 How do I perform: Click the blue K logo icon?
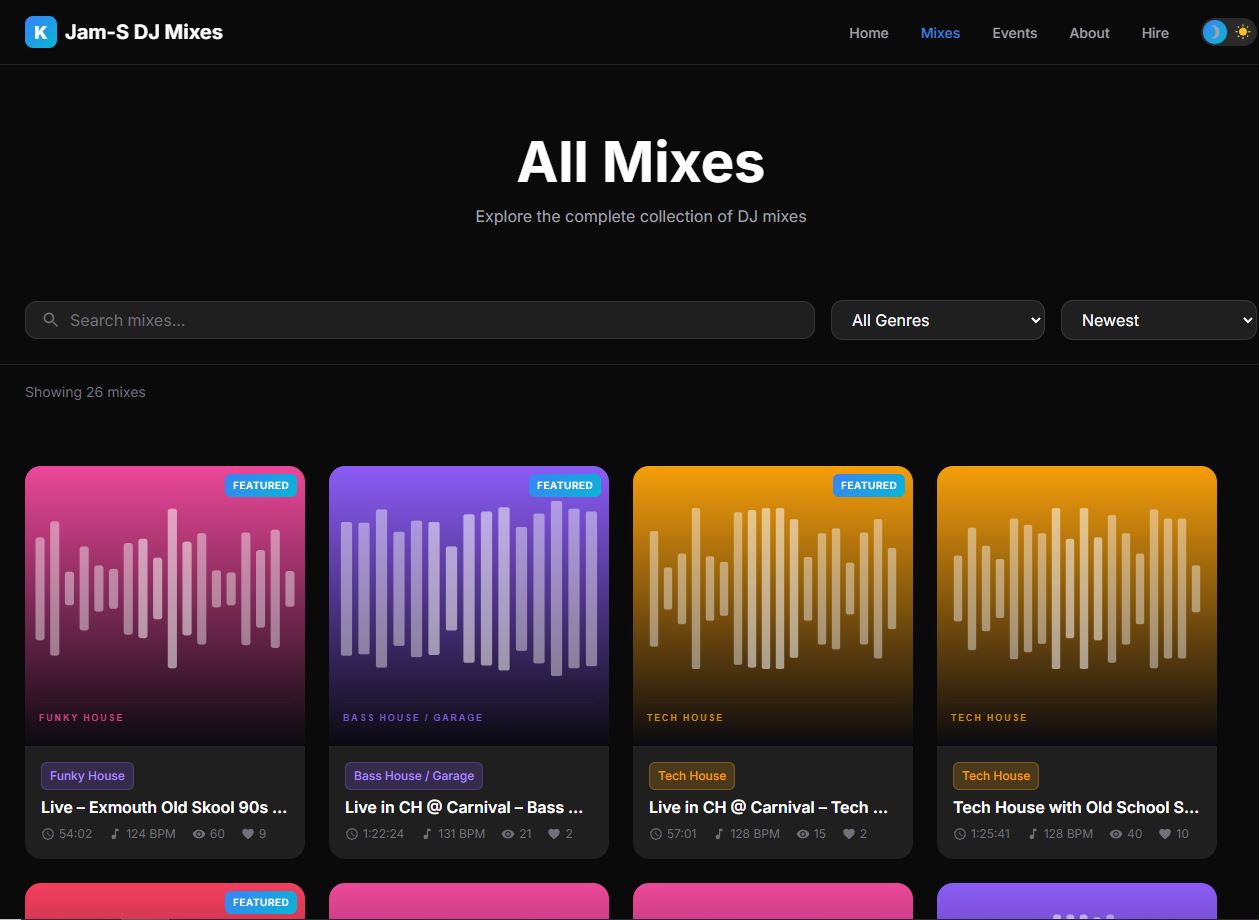[x=41, y=32]
